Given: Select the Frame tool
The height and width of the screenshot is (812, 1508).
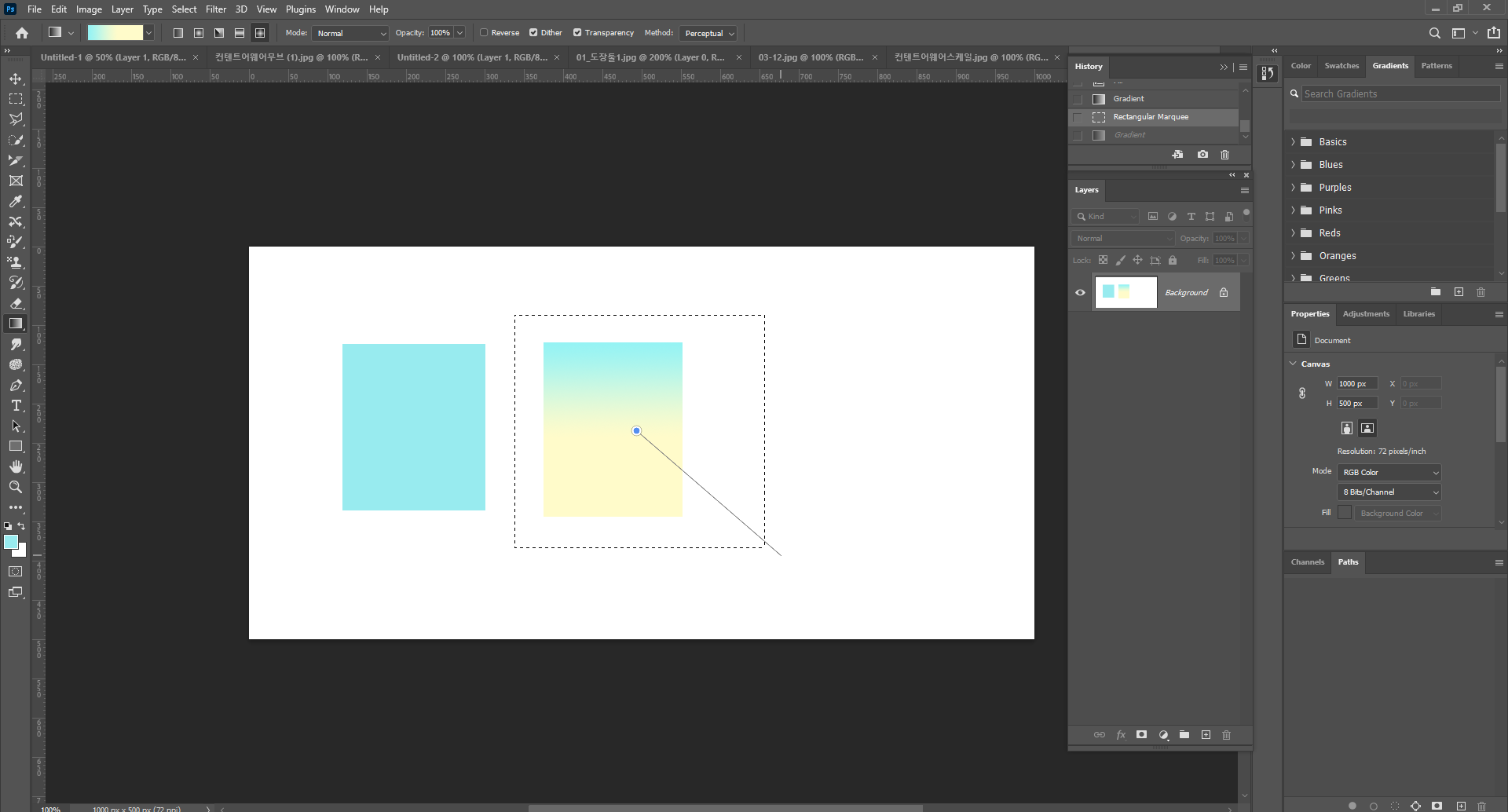Looking at the screenshot, I should pyautogui.click(x=16, y=181).
